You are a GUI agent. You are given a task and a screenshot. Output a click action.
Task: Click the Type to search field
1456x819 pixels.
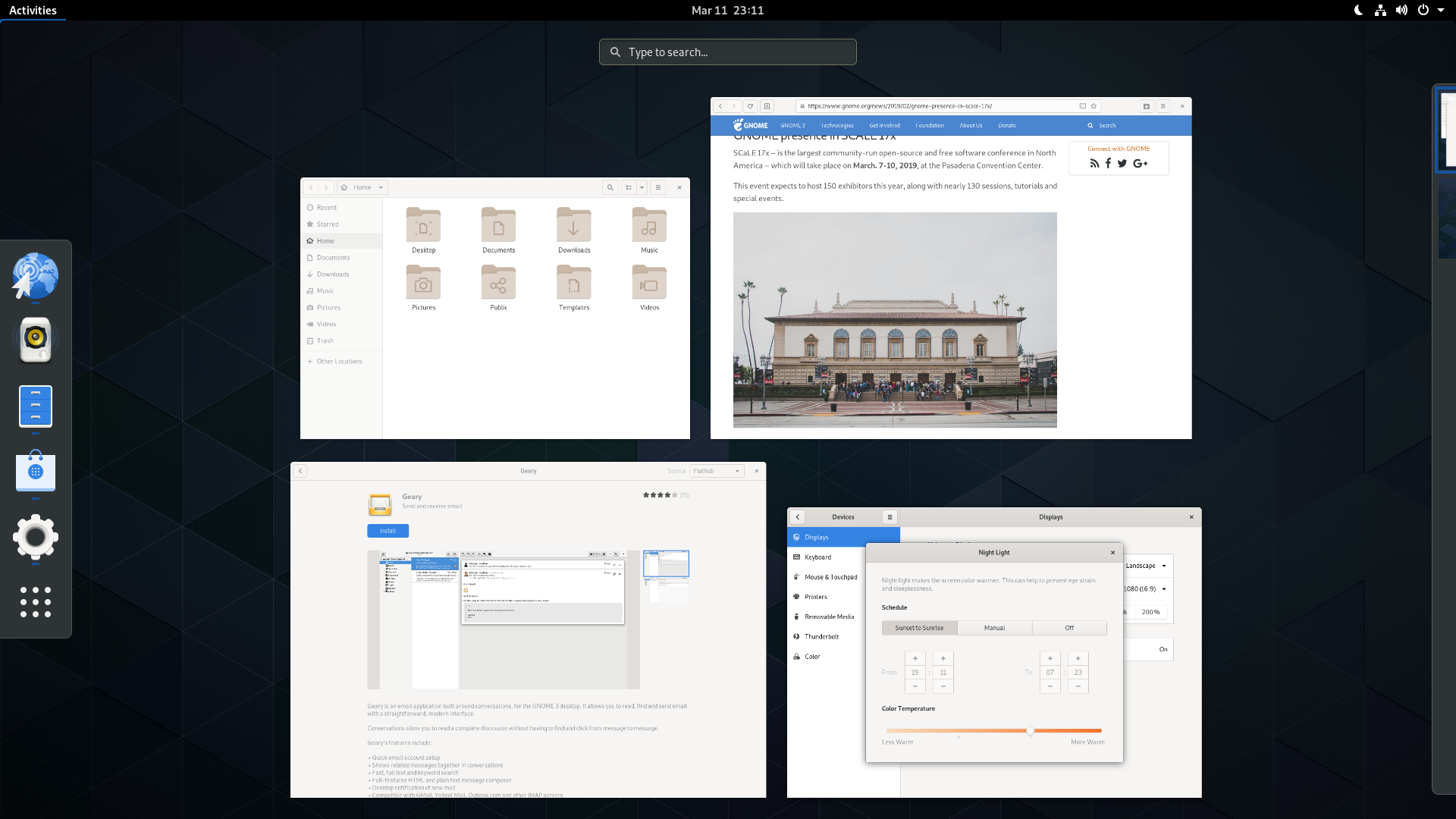pyautogui.click(x=728, y=52)
